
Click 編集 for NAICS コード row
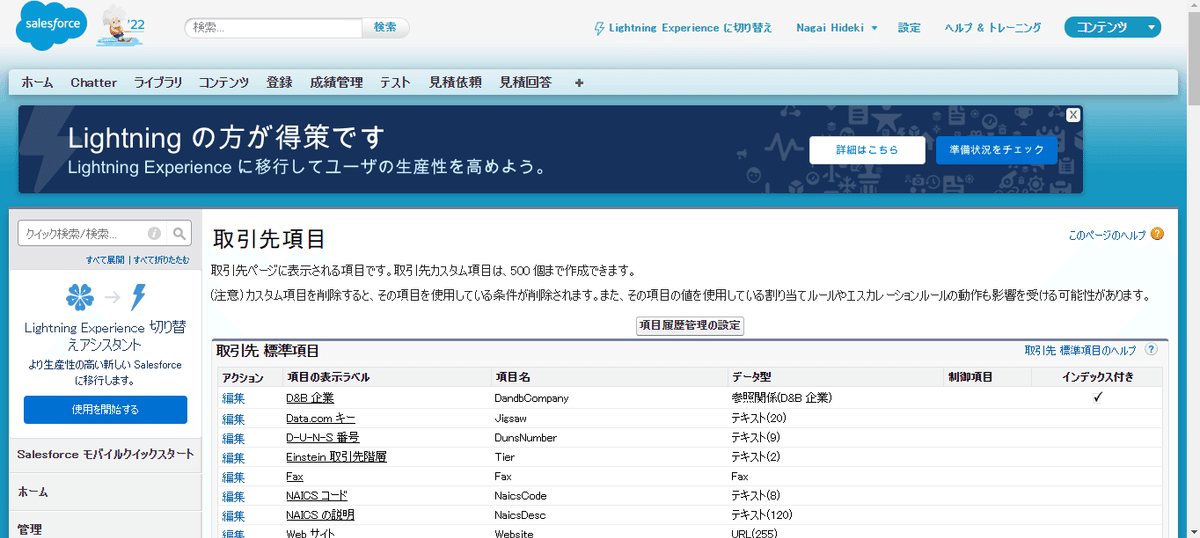coord(233,496)
